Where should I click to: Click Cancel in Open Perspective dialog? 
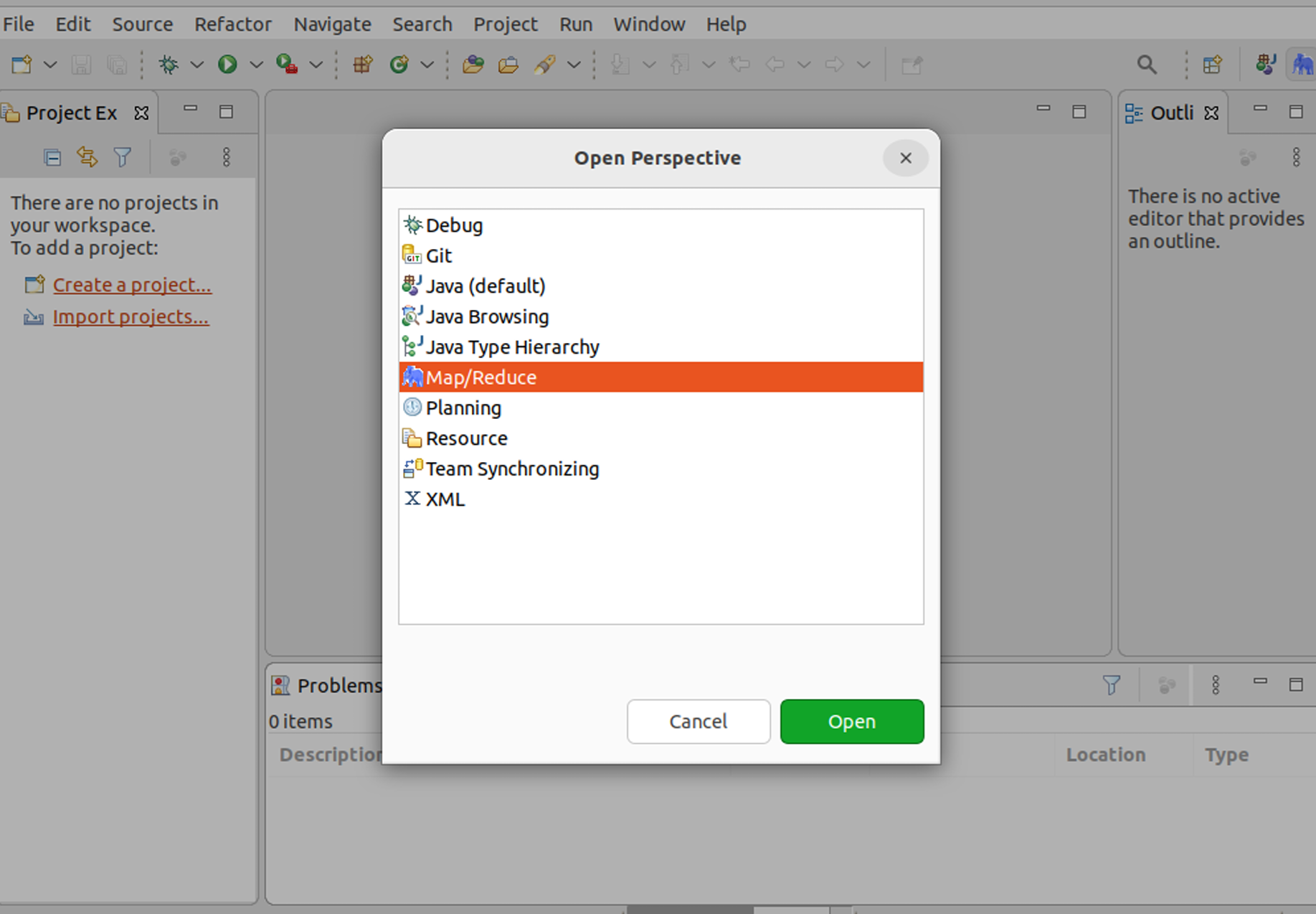(x=699, y=721)
